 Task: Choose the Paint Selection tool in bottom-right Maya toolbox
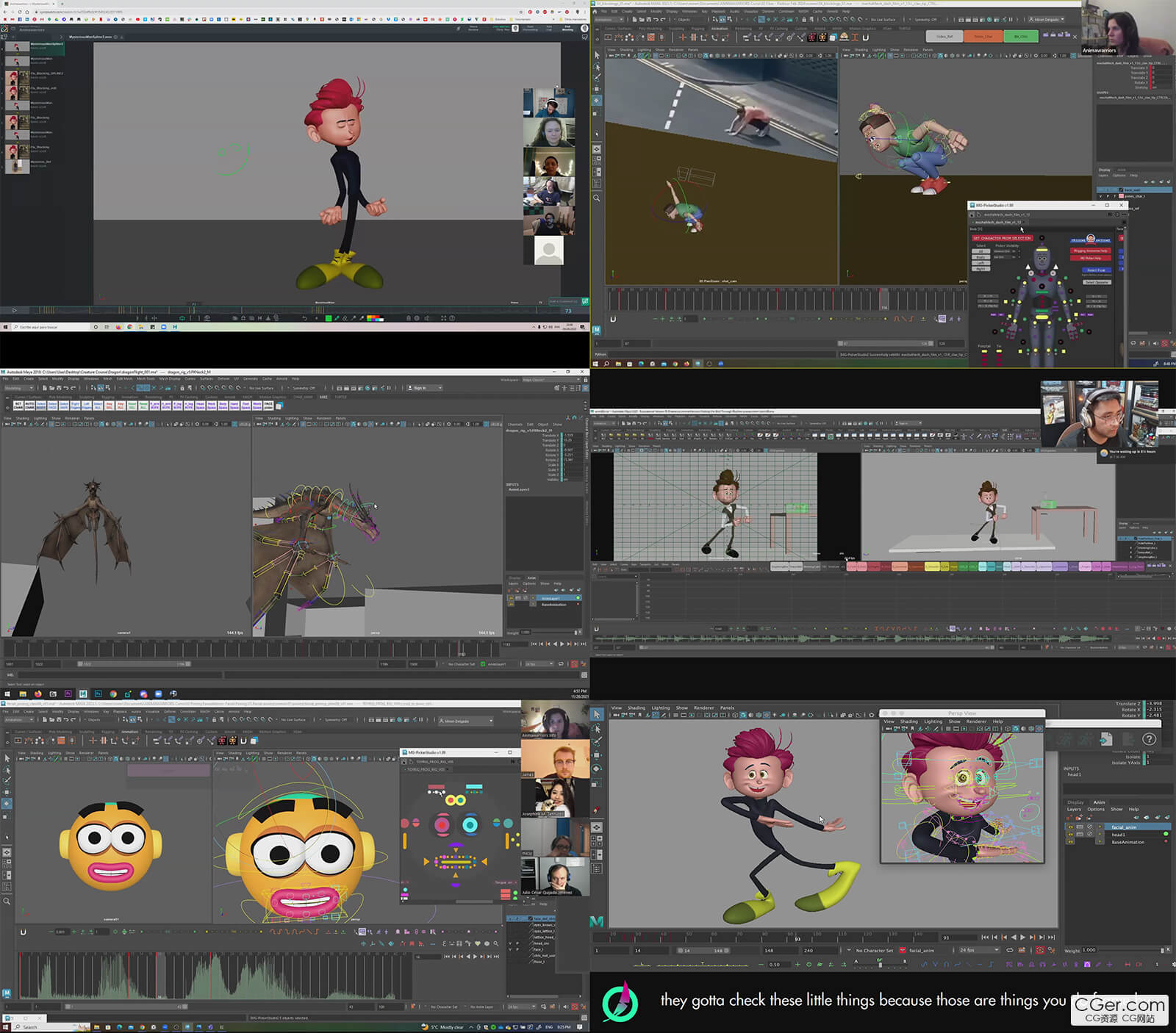point(597,742)
